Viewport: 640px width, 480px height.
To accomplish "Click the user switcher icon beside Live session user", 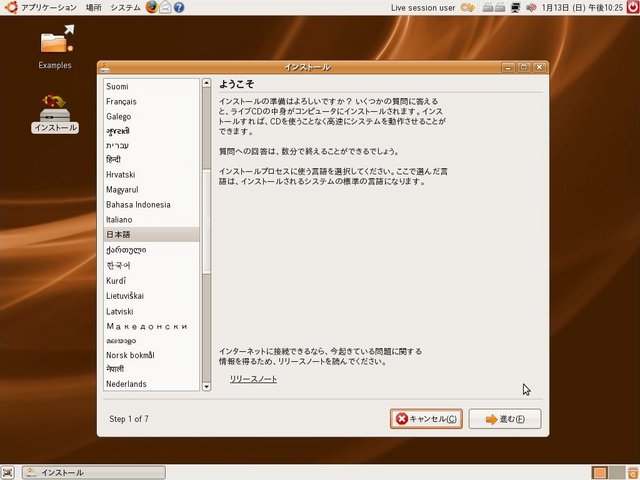I will [467, 7].
